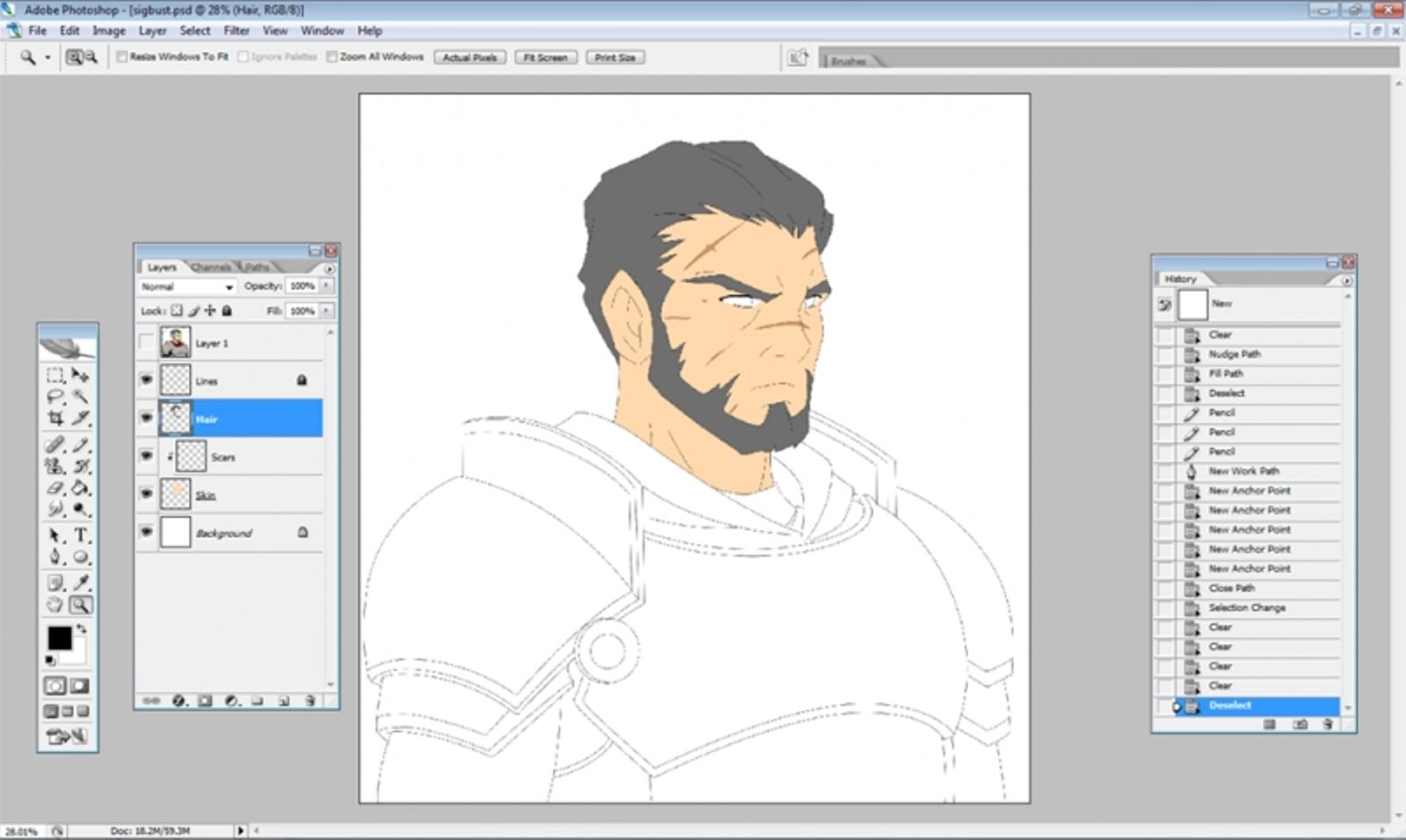Delete layer using the Layers panel trash icon
1406x840 pixels.
click(310, 701)
